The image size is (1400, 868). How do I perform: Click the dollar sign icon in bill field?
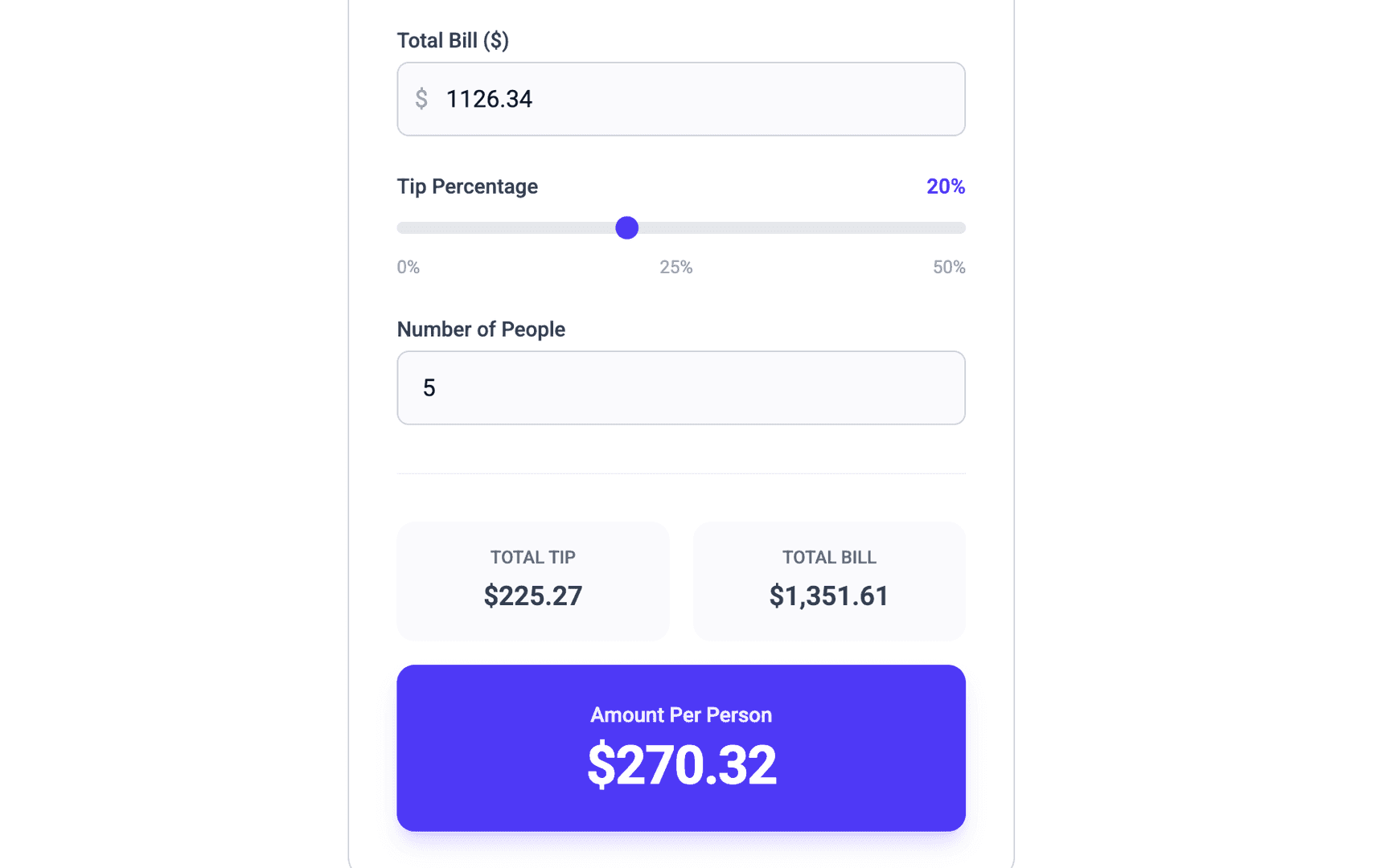click(x=421, y=99)
